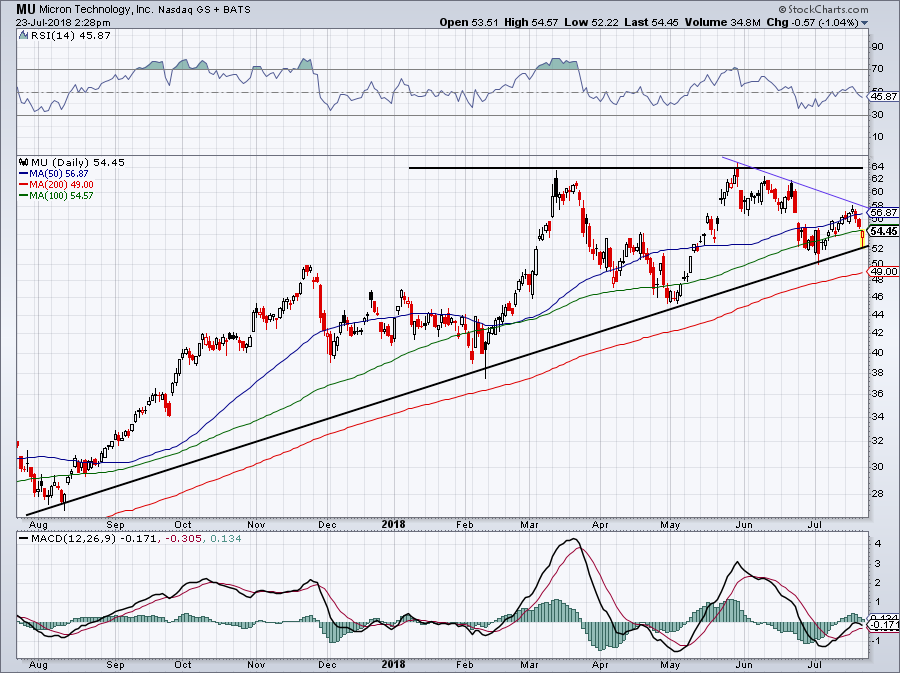900x673 pixels.
Task: Click the 23-Jul-2018 2:28pm timestamp
Action: tap(63, 23)
